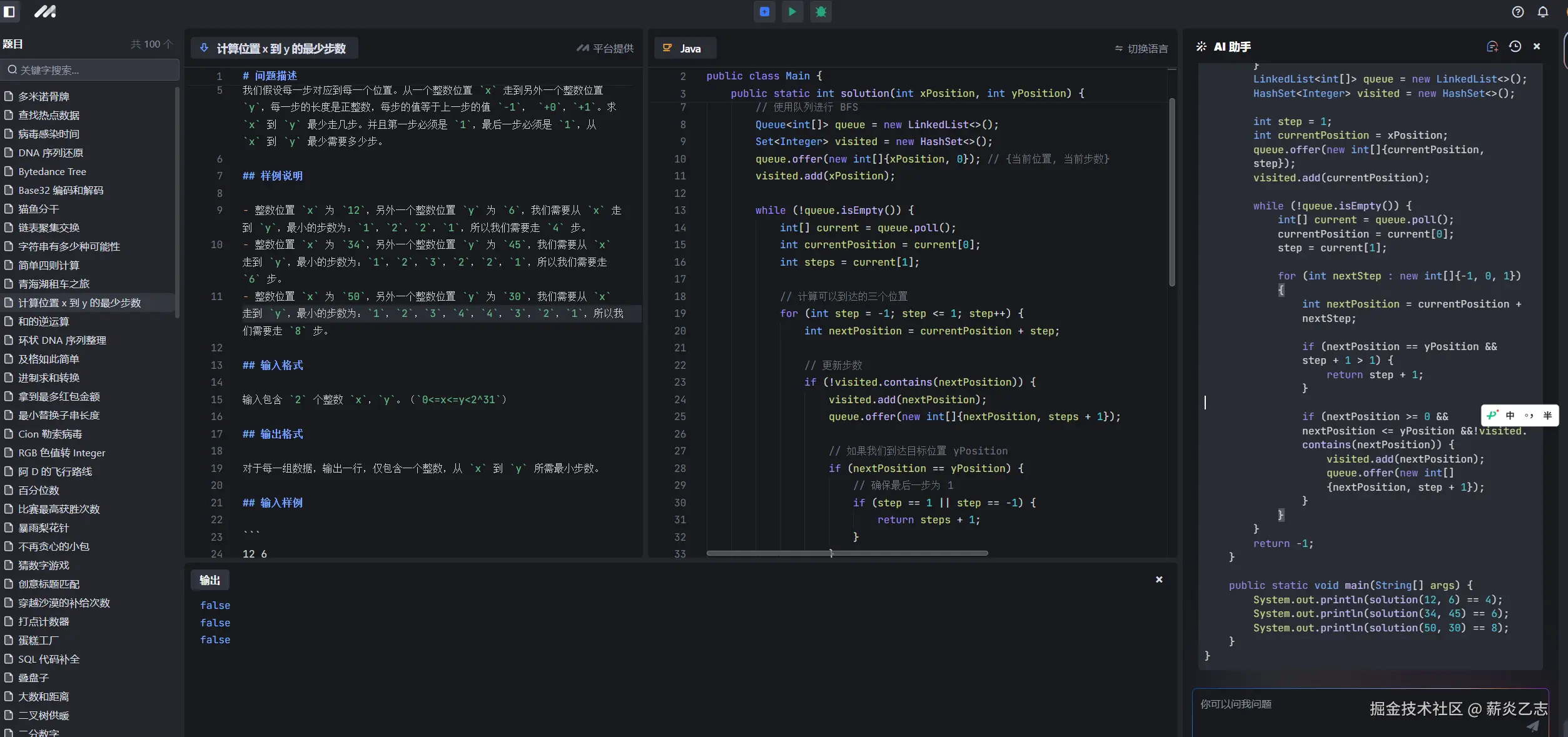Click the code editor horizontal scrollbar
This screenshot has height=737, width=1568.
[847, 553]
